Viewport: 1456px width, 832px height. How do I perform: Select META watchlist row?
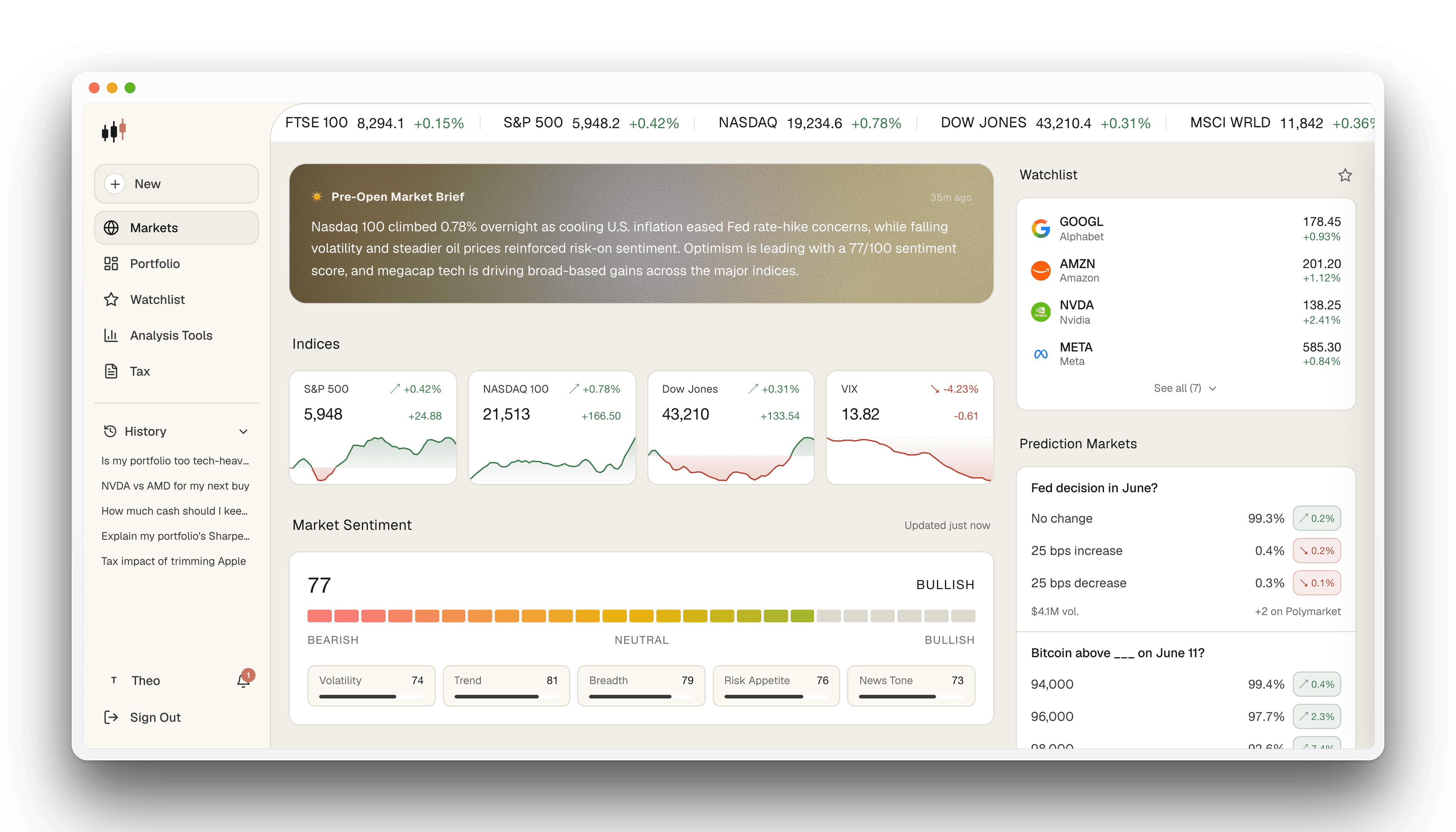click(x=1185, y=354)
